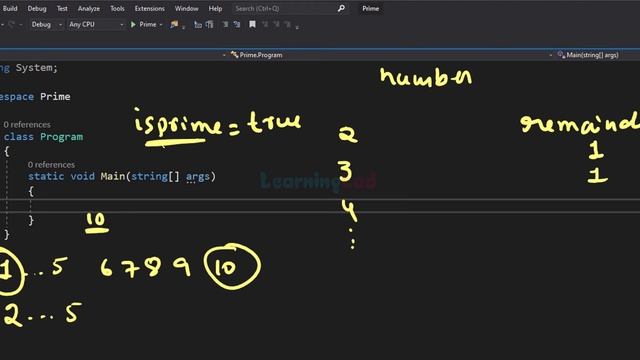Open the project dropdown arrow left of Prime.Program
This screenshot has height=360, width=640.
click(224, 55)
